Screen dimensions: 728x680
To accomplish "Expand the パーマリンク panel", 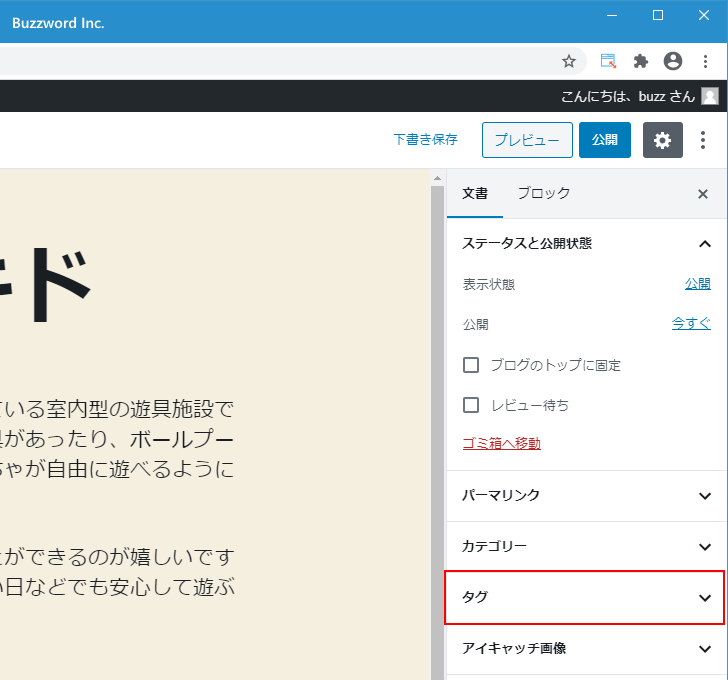I will click(x=586, y=496).
